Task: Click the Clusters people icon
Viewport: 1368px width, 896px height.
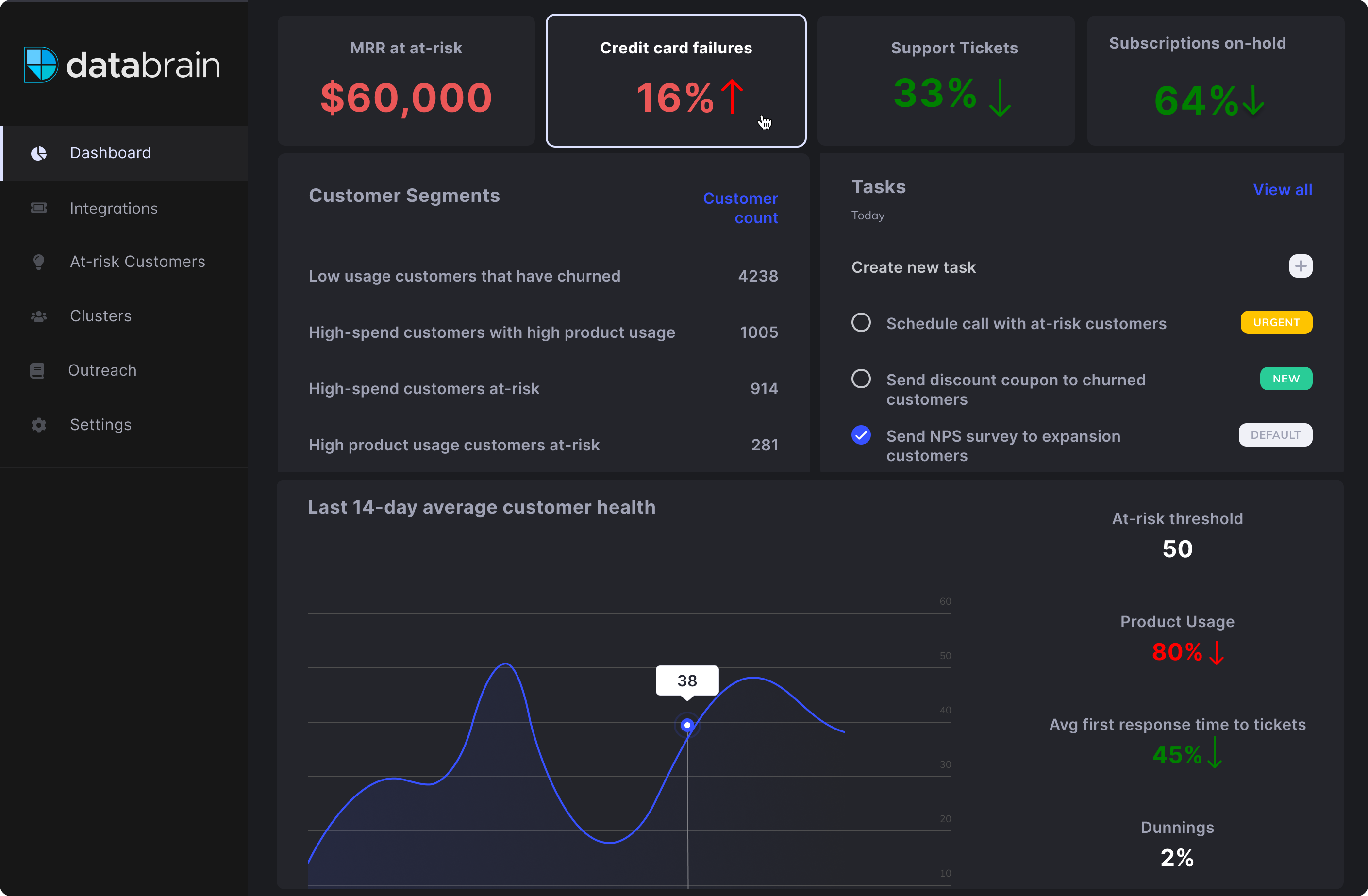Action: (38, 316)
